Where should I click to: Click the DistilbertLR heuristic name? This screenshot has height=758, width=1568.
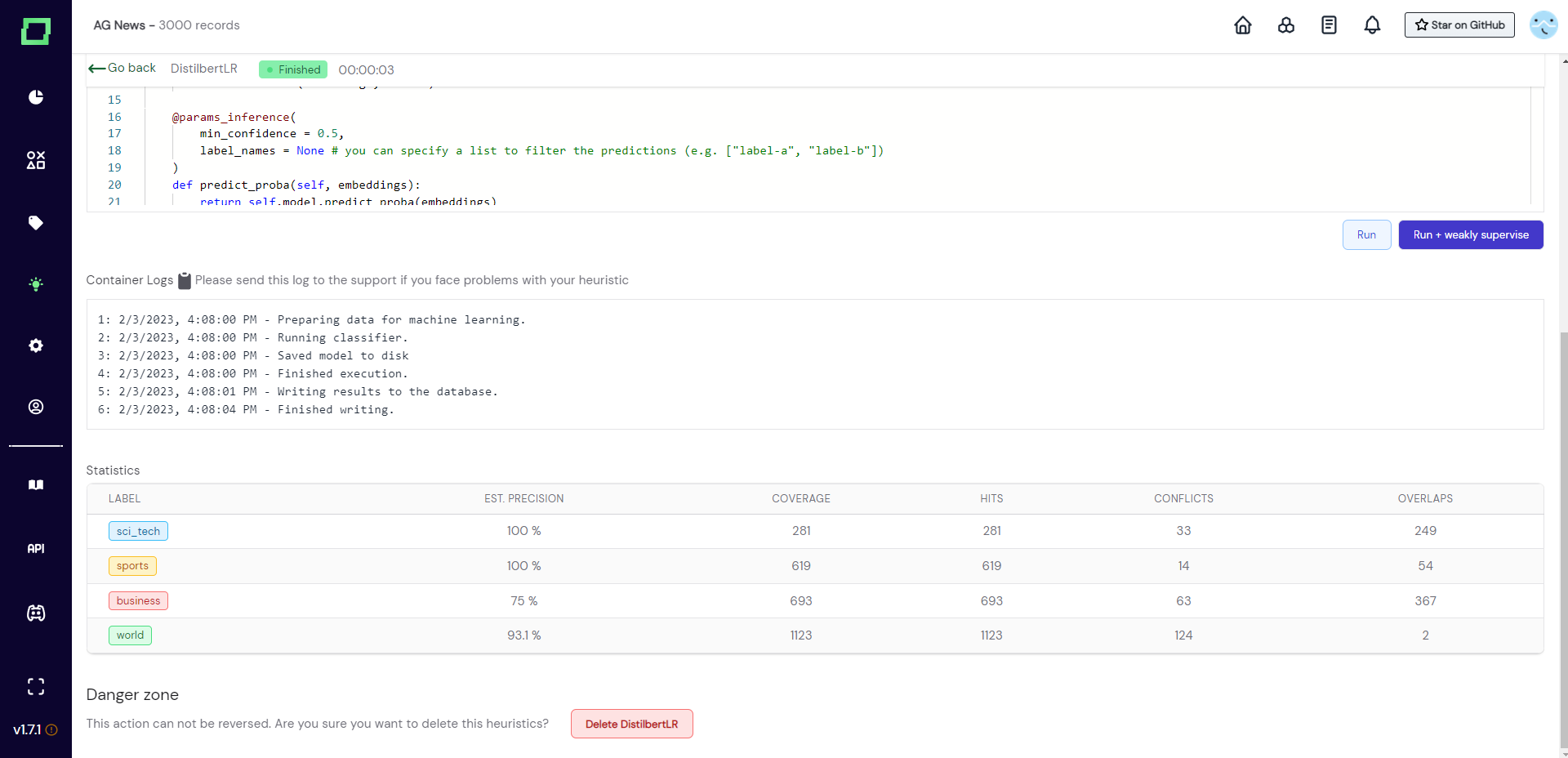coord(204,69)
